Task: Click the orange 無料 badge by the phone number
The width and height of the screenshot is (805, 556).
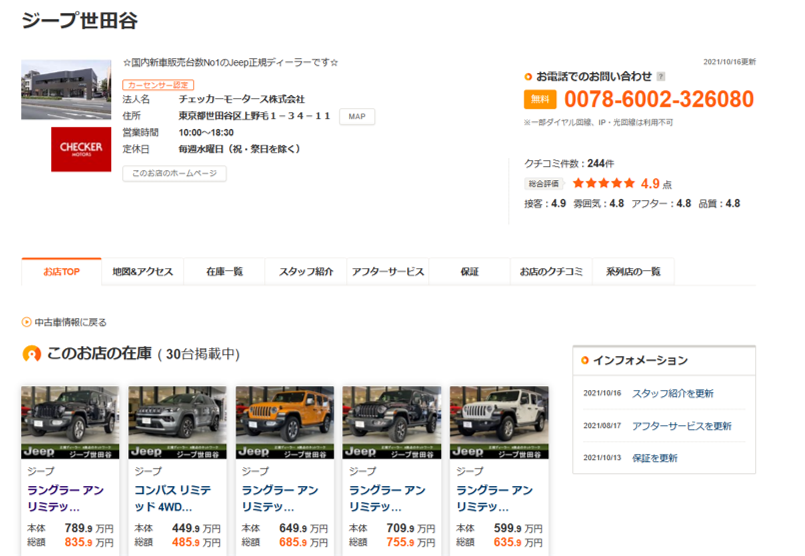Action: pos(539,99)
